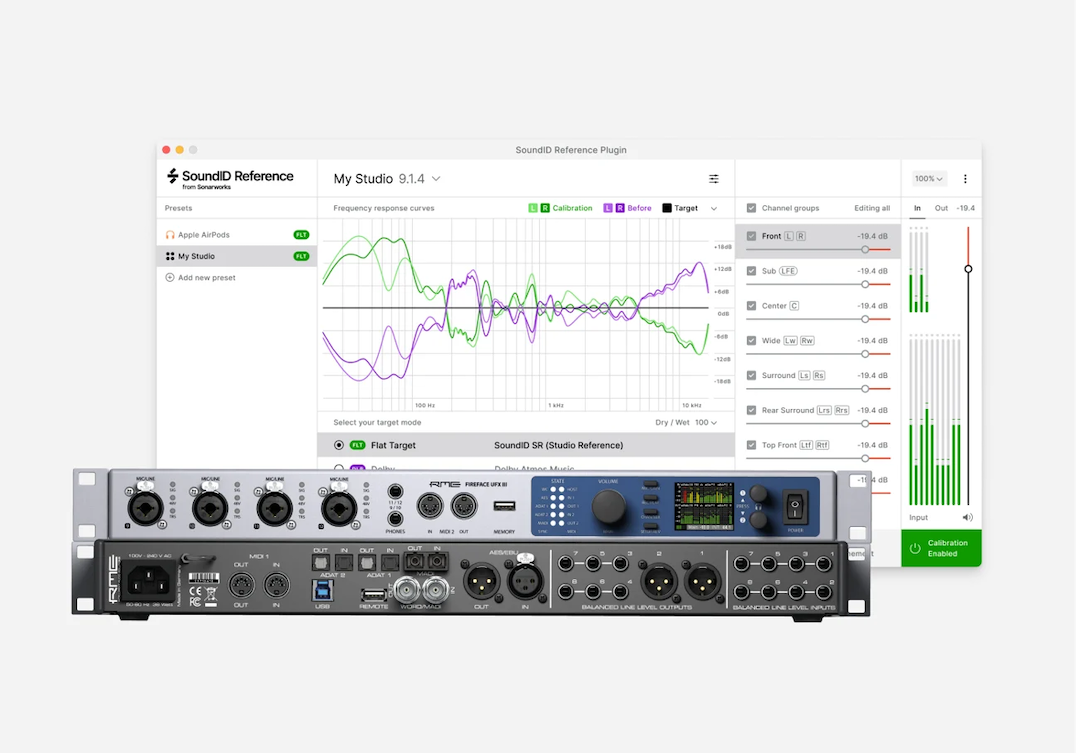Click the SoundID Reference logo
1080x753 pixels.
tap(230, 178)
